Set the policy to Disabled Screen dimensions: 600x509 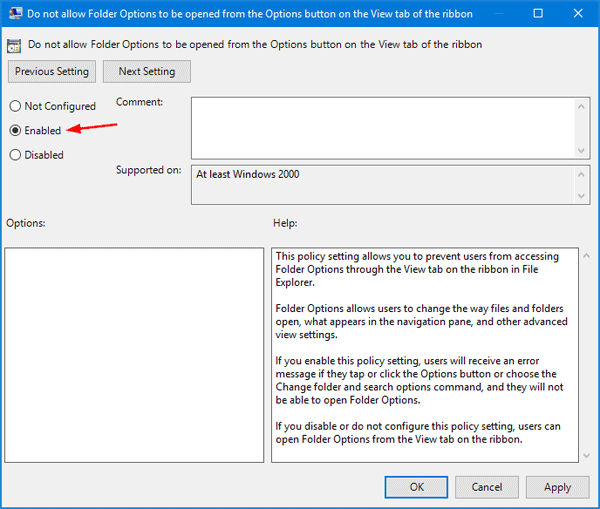click(x=15, y=155)
